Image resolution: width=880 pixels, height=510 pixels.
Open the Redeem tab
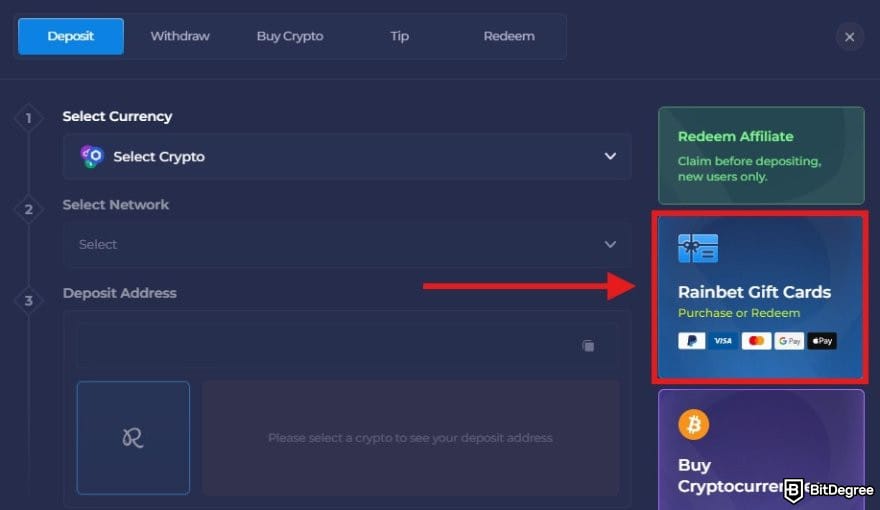pos(509,36)
